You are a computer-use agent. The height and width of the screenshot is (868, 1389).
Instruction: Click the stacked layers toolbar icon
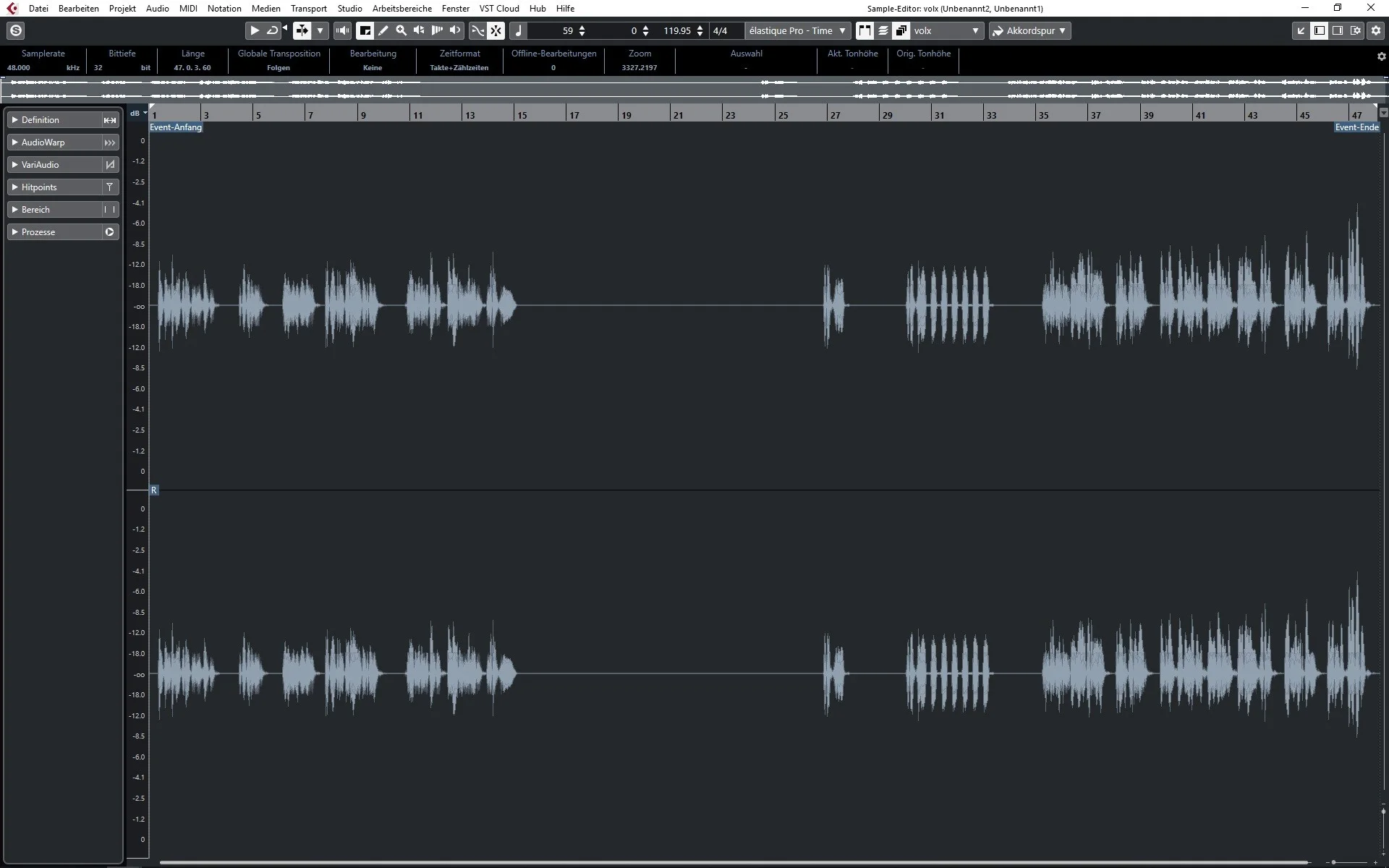tap(883, 30)
